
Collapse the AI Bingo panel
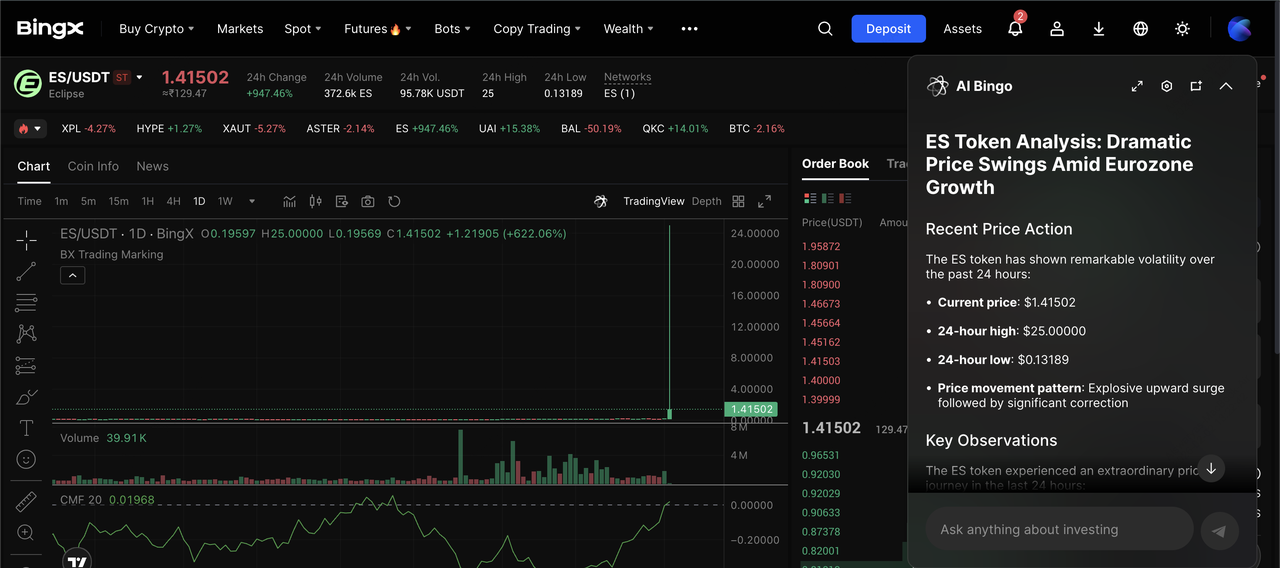pos(1226,86)
